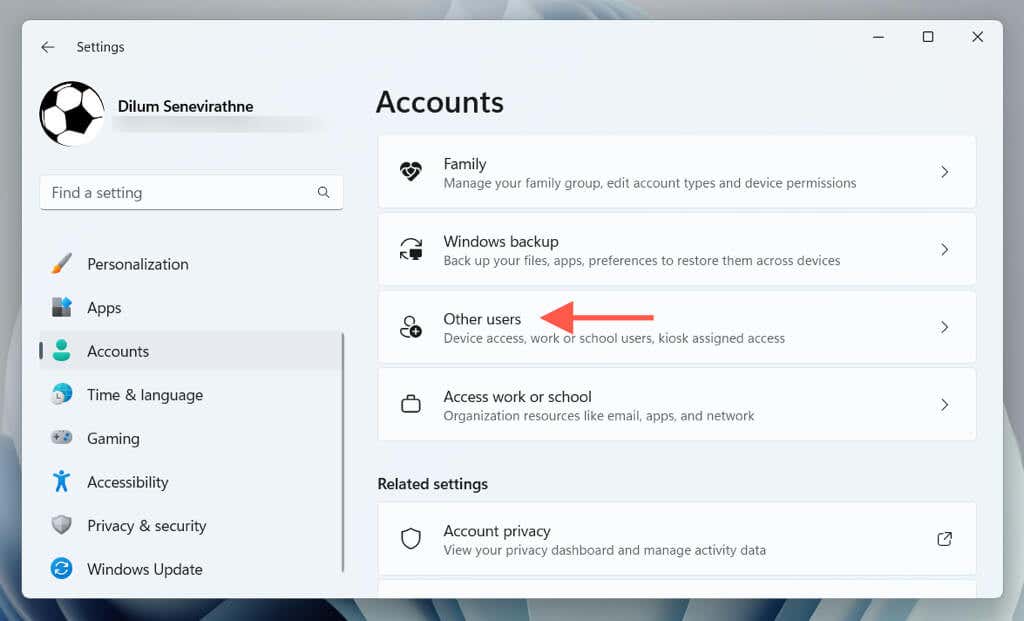Click the Settings window title text
Screen dimensions: 1024x621
[100, 47]
